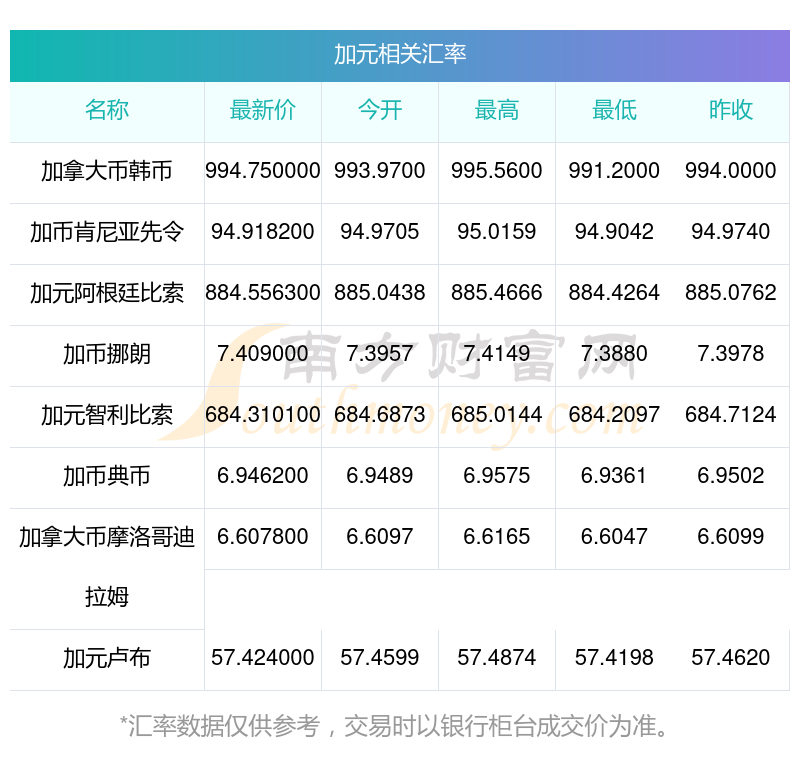
Task: Click previous close 57.4620
Action: tap(731, 658)
